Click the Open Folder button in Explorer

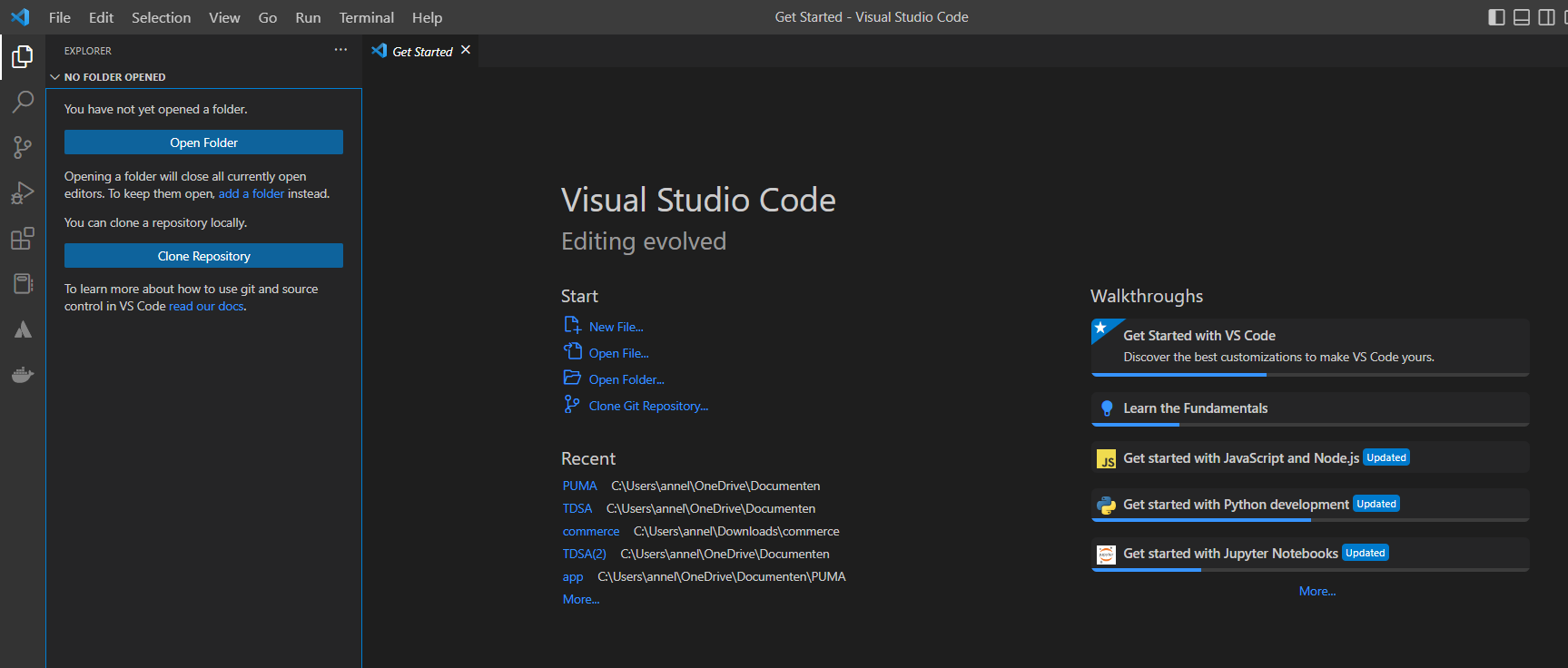tap(203, 142)
